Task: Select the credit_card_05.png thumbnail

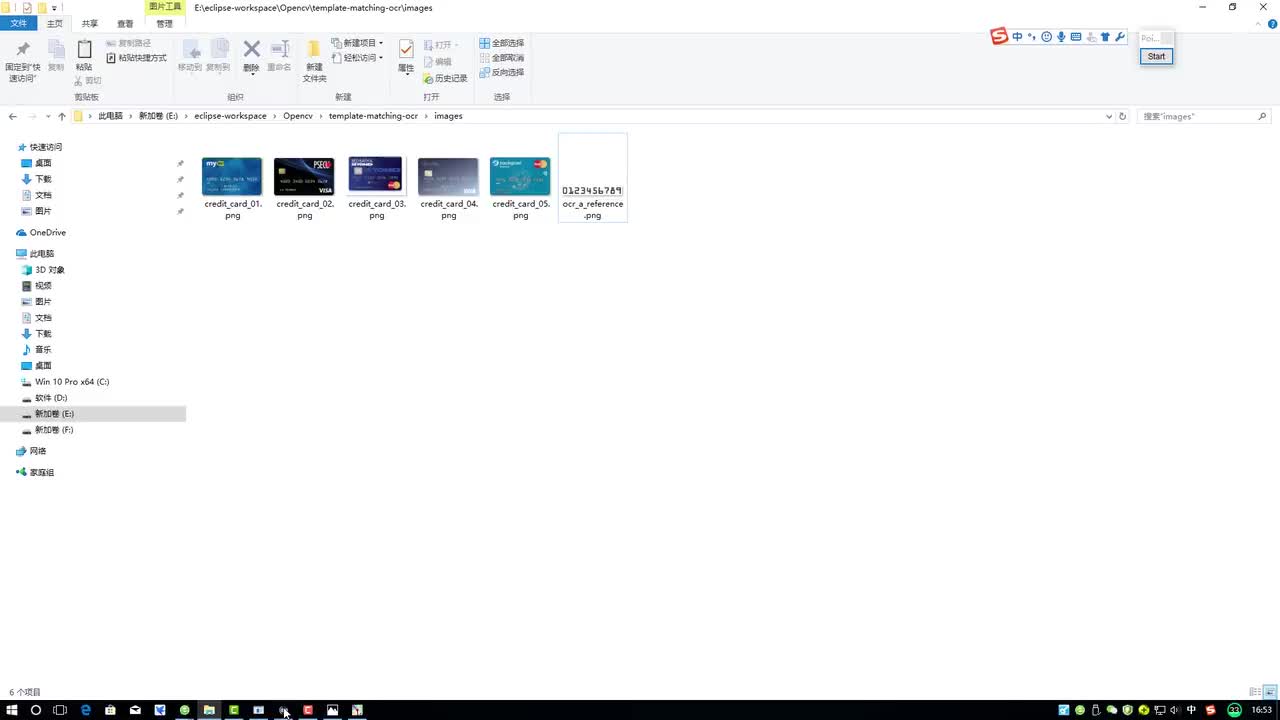Action: [520, 176]
